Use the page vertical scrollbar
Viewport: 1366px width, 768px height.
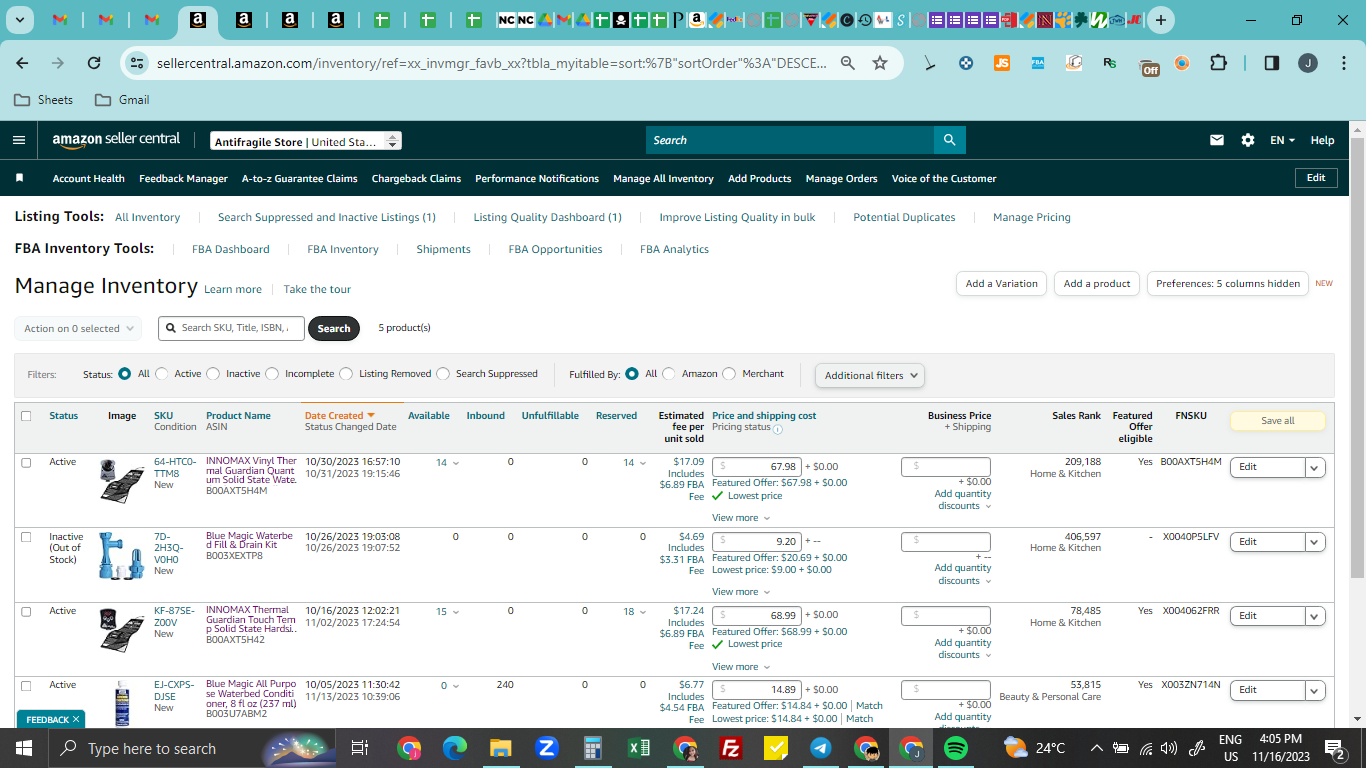[x=1357, y=358]
